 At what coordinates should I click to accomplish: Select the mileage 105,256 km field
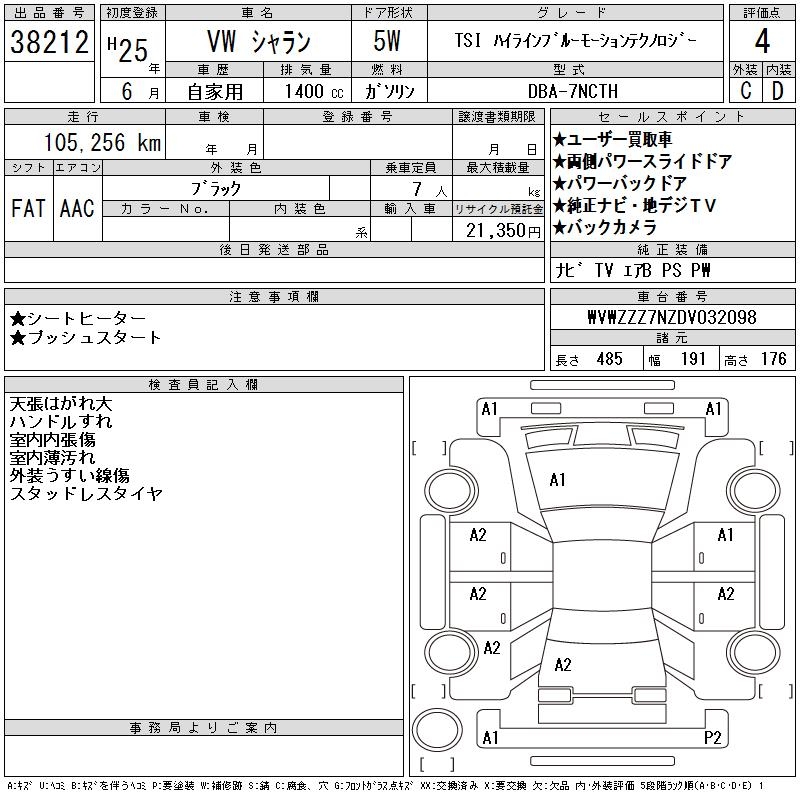(x=102, y=142)
